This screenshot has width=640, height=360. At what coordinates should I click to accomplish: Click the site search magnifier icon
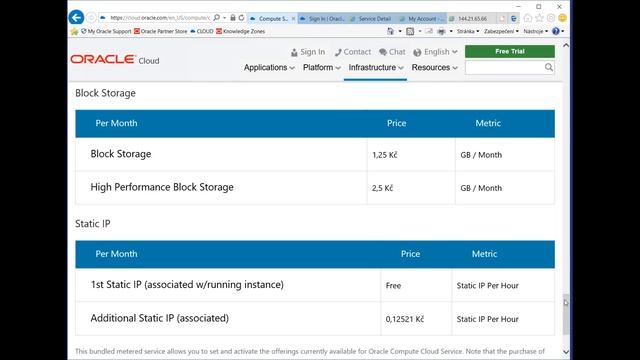[x=549, y=67]
